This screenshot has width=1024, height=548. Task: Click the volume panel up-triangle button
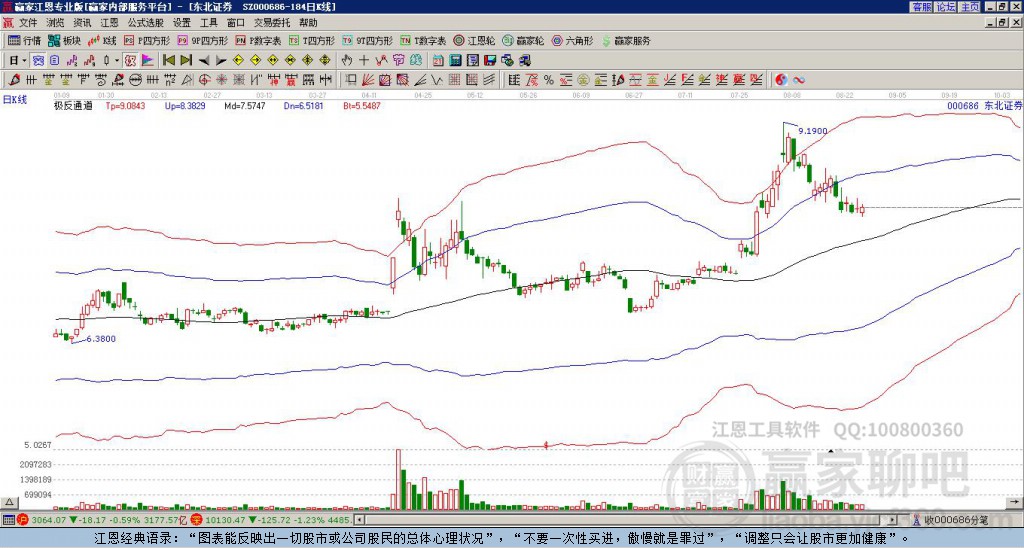[x=8, y=502]
